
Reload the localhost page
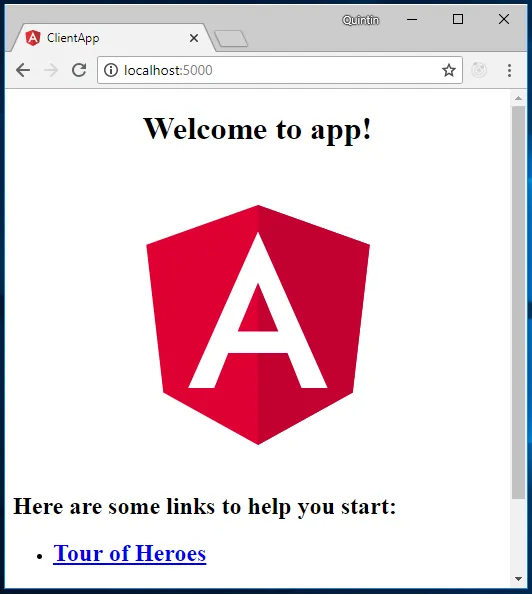tap(79, 70)
